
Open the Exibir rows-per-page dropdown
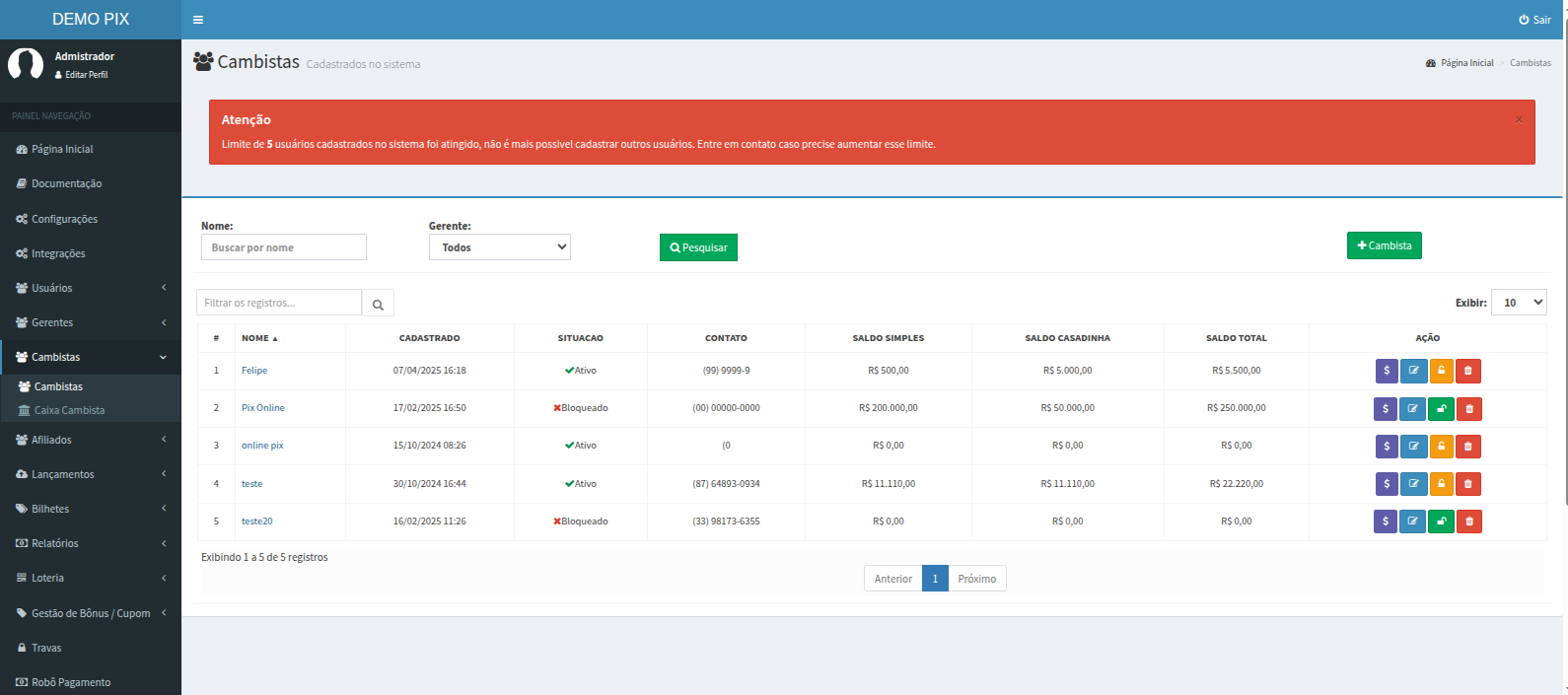coord(1518,303)
